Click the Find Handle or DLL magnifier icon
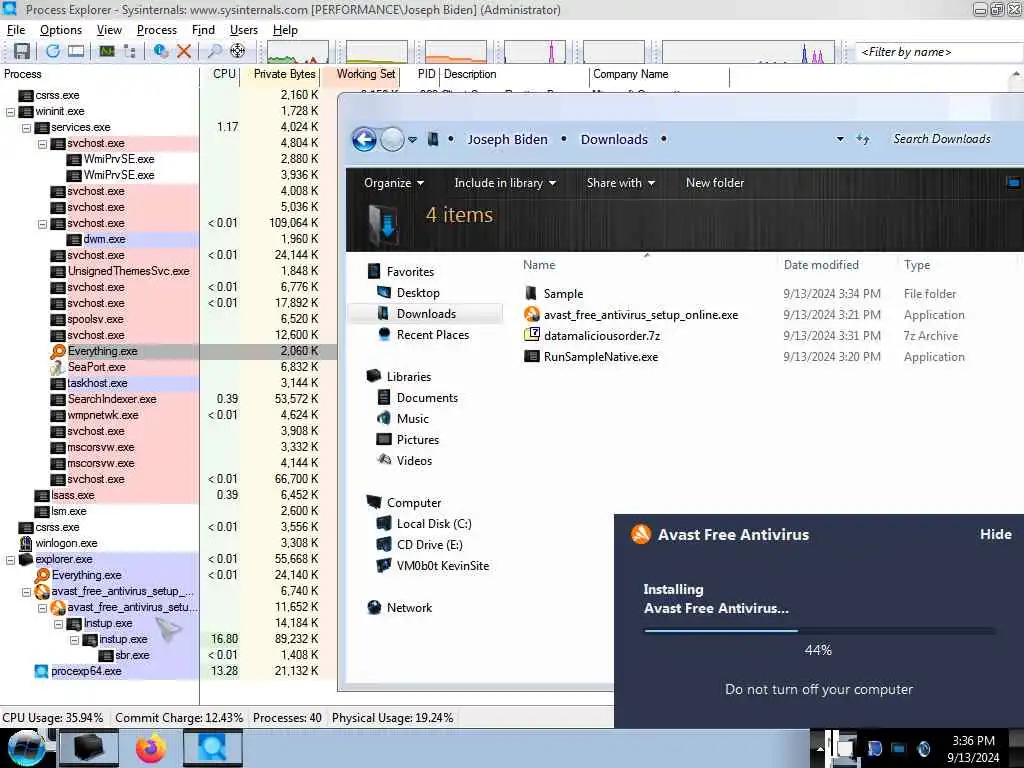The width and height of the screenshot is (1024, 768). (x=214, y=51)
